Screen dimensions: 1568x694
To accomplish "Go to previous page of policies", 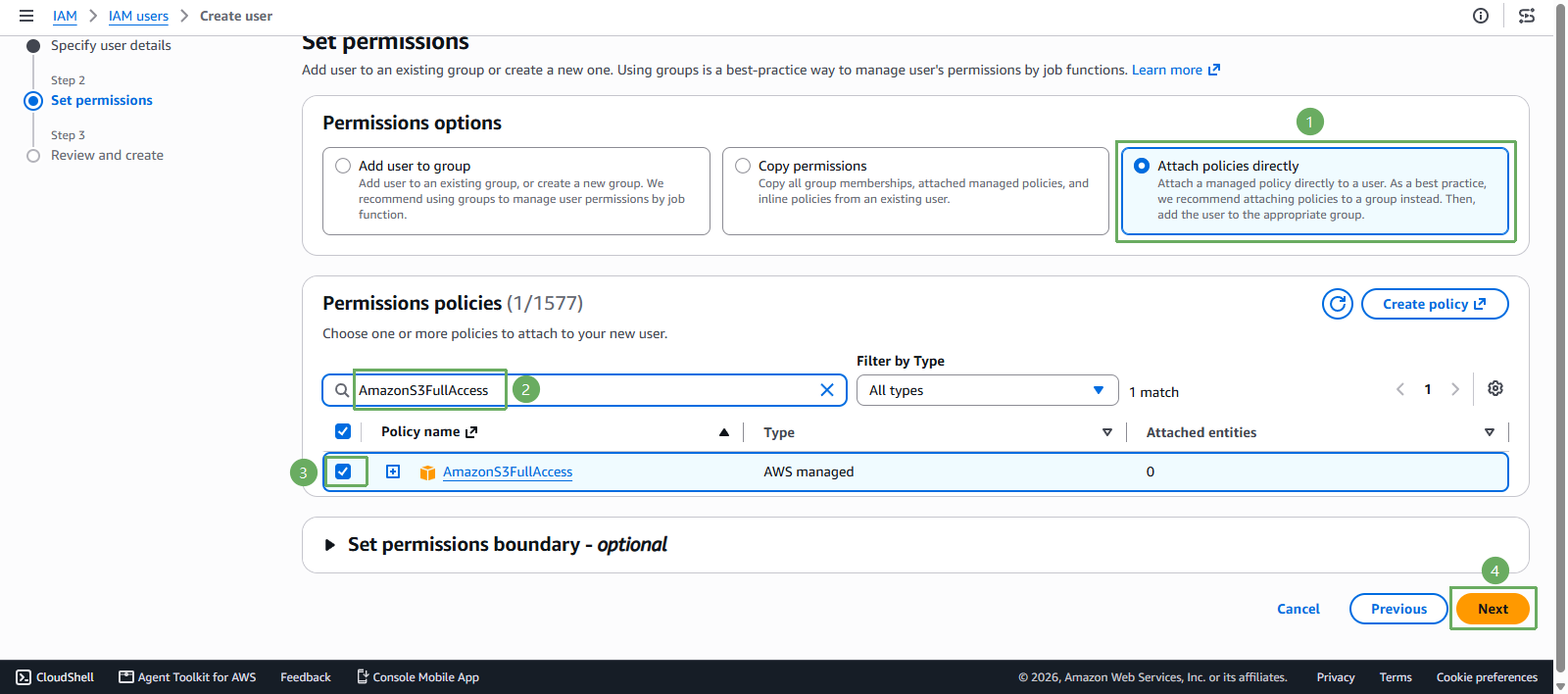I will [1400, 389].
